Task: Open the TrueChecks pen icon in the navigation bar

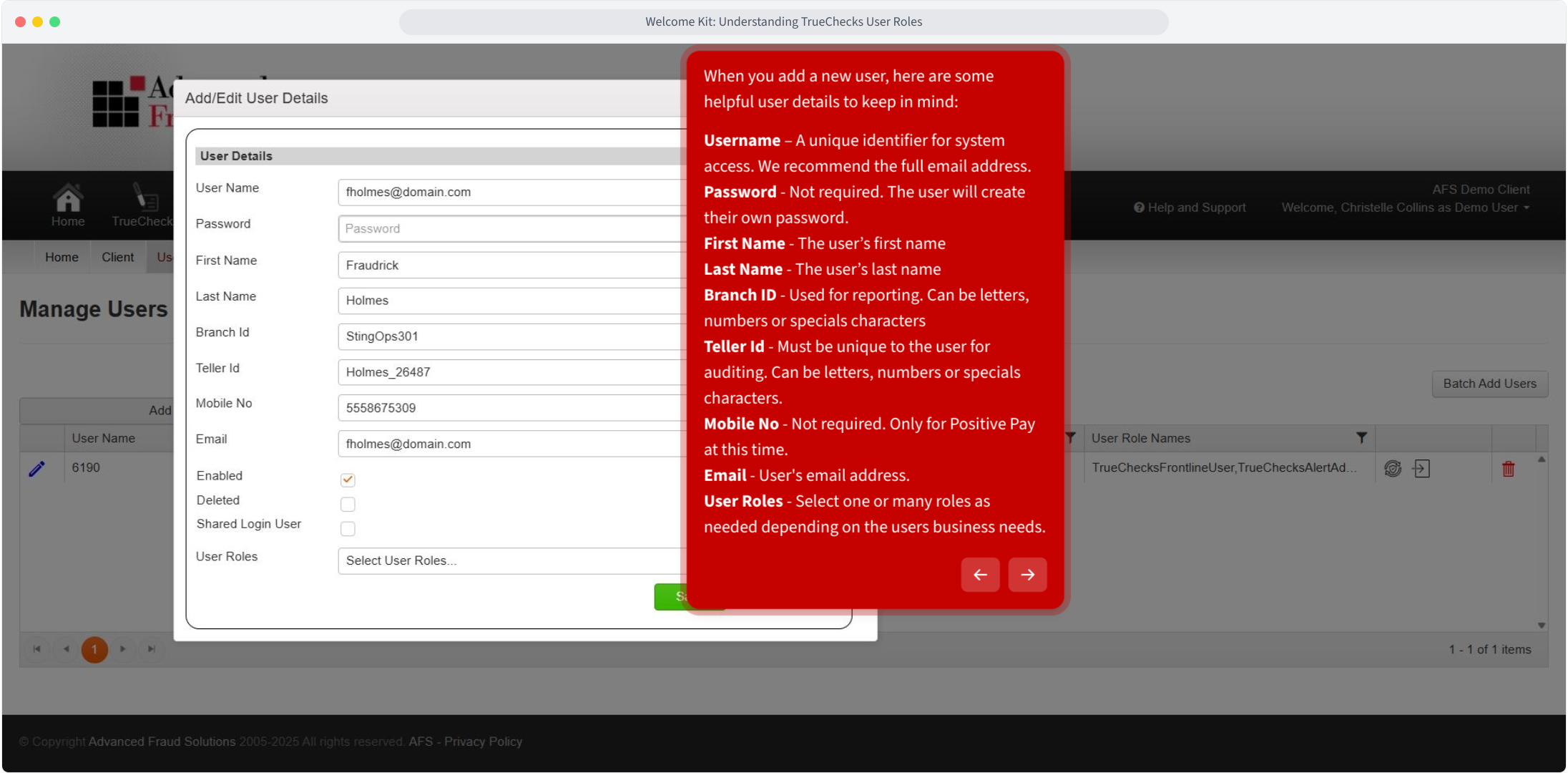Action: (x=145, y=198)
